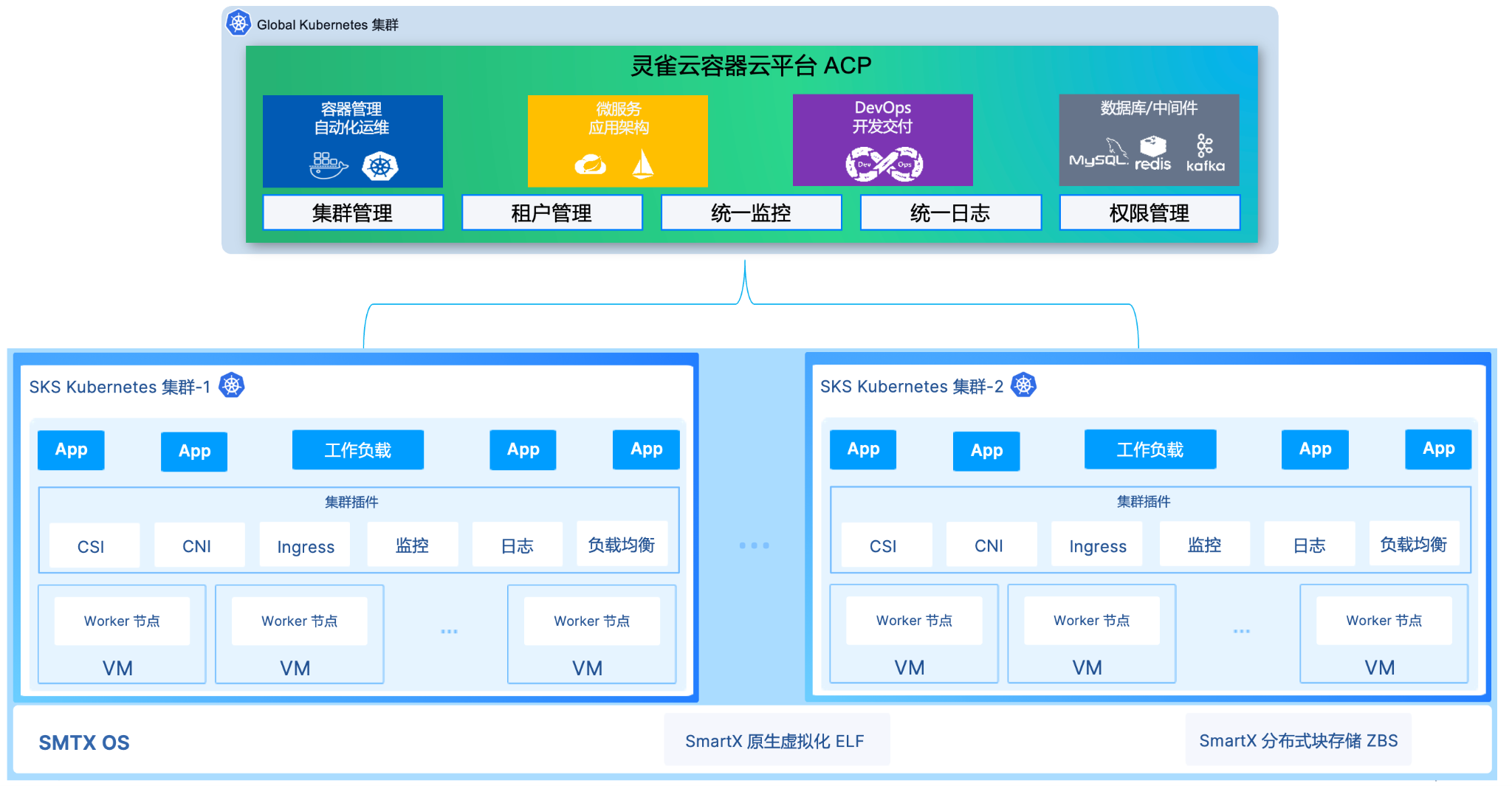Click the 日志 plugin box in cluster-1

518,545
